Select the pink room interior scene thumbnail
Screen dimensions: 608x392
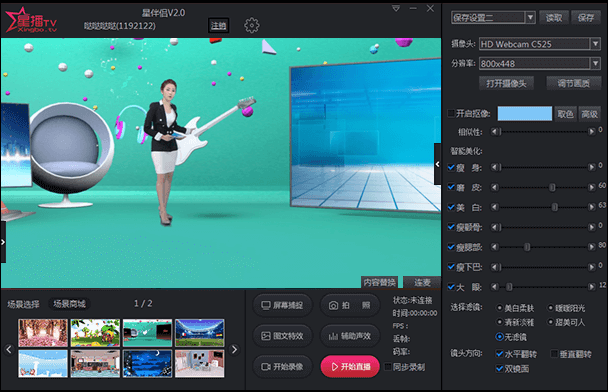click(x=199, y=364)
